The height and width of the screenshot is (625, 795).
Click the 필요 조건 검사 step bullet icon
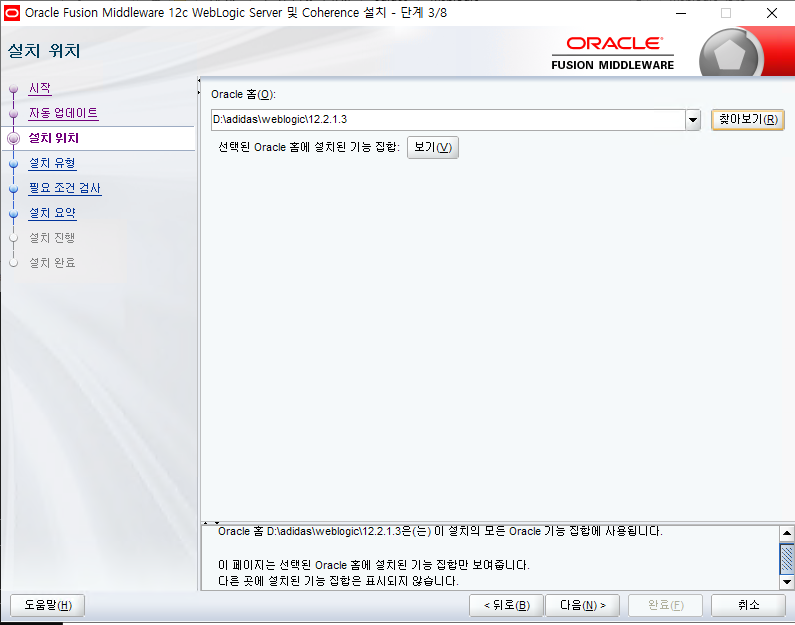(x=14, y=189)
